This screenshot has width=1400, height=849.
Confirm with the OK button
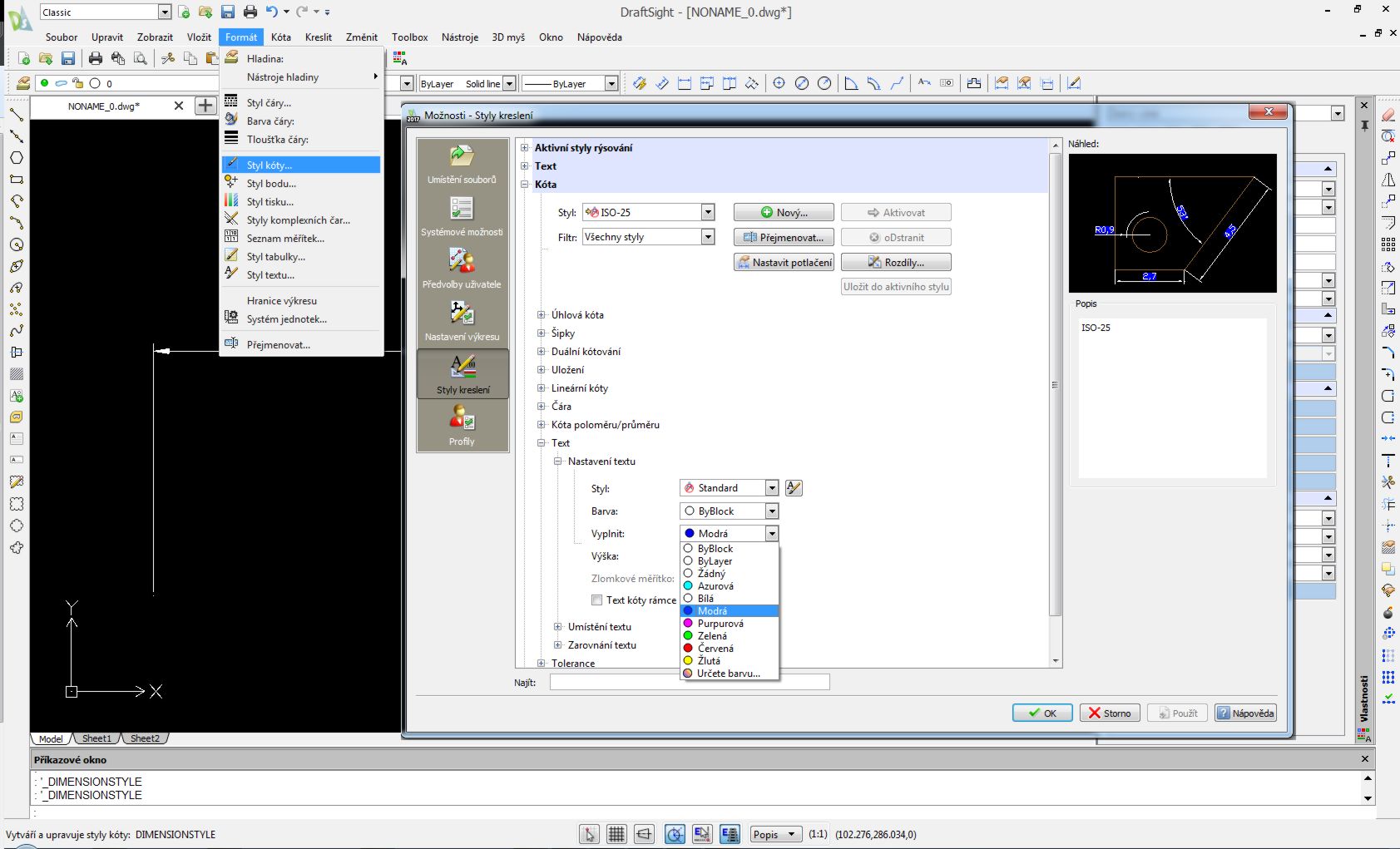tap(1042, 713)
